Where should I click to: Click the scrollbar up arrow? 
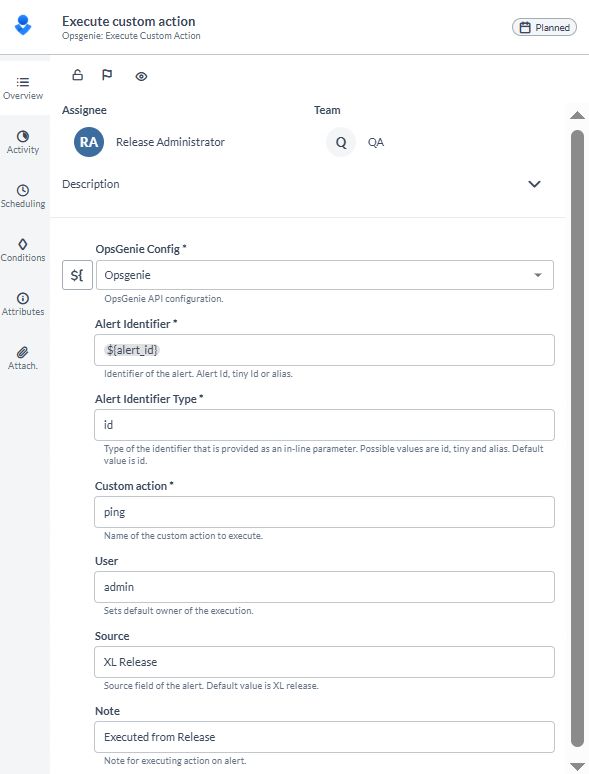[x=577, y=116]
